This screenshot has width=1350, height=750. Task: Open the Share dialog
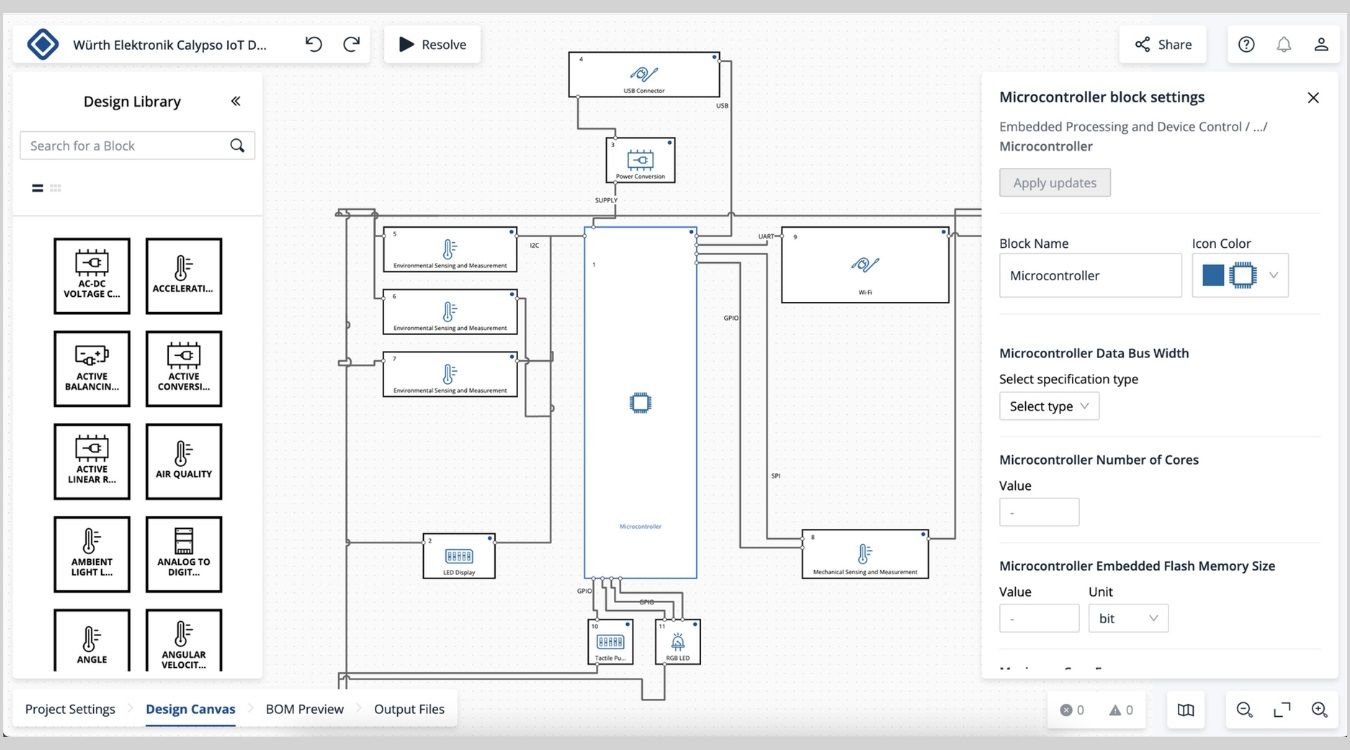[x=1162, y=45]
